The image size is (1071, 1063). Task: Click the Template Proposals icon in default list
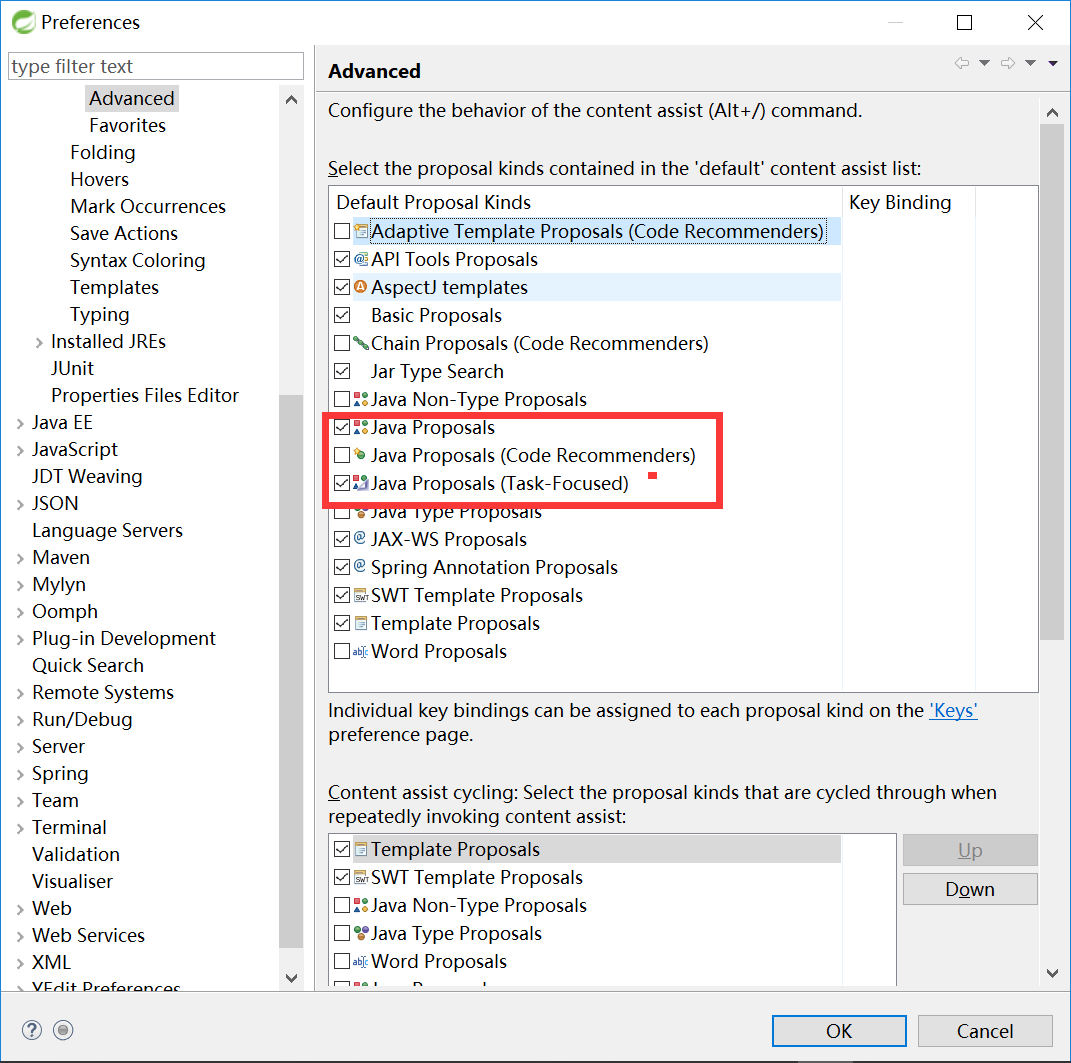[x=361, y=623]
